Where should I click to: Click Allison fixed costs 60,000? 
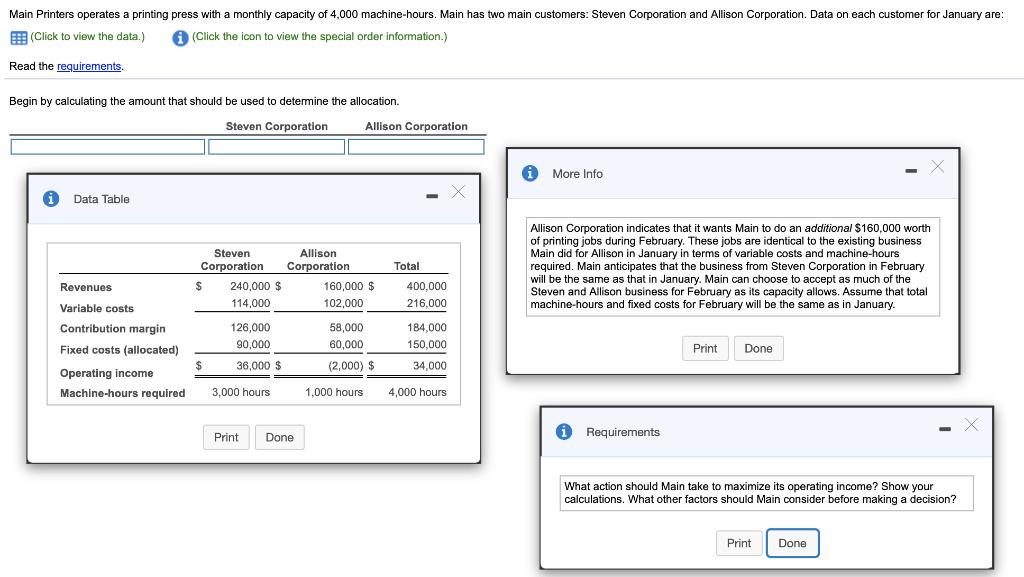346,344
